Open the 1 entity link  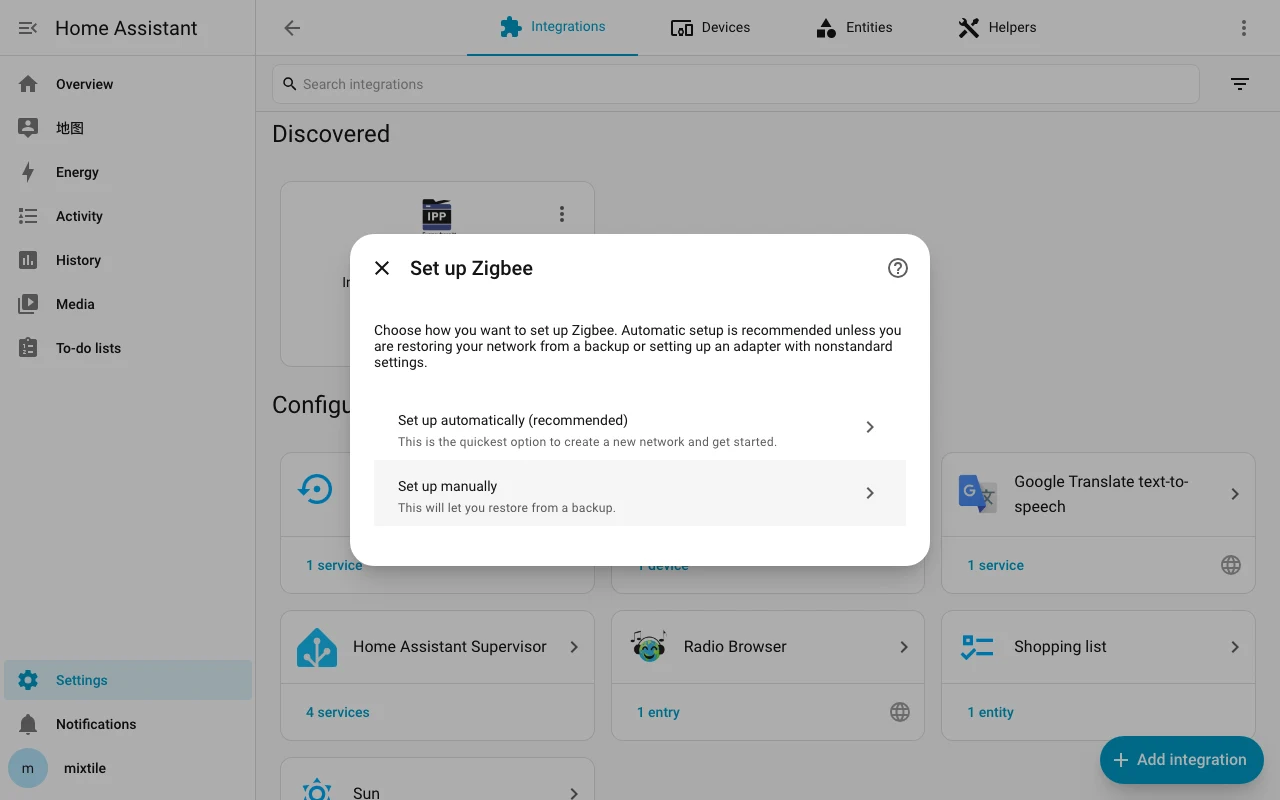[990, 712]
